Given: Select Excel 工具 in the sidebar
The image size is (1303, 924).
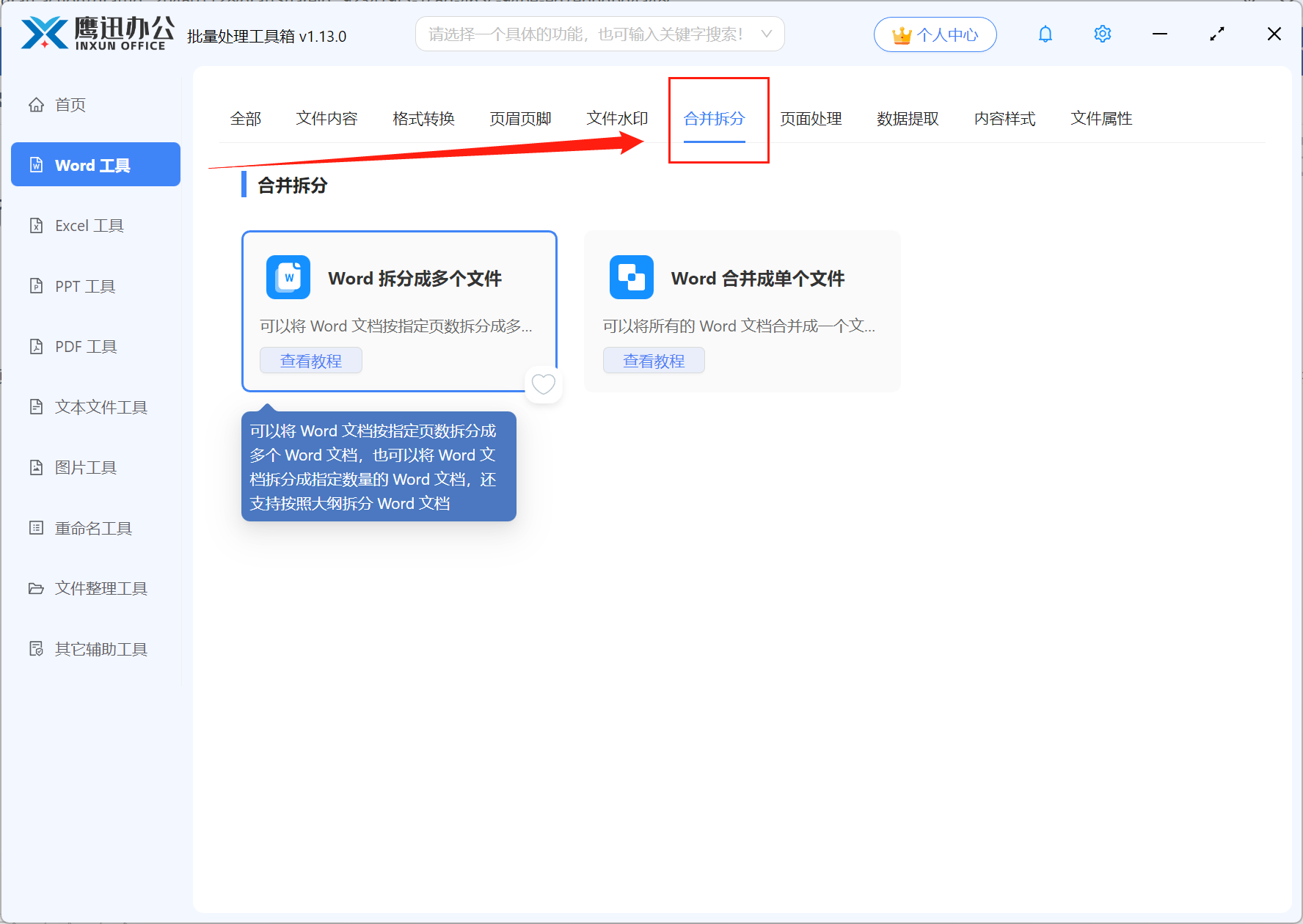Looking at the screenshot, I should pyautogui.click(x=90, y=225).
